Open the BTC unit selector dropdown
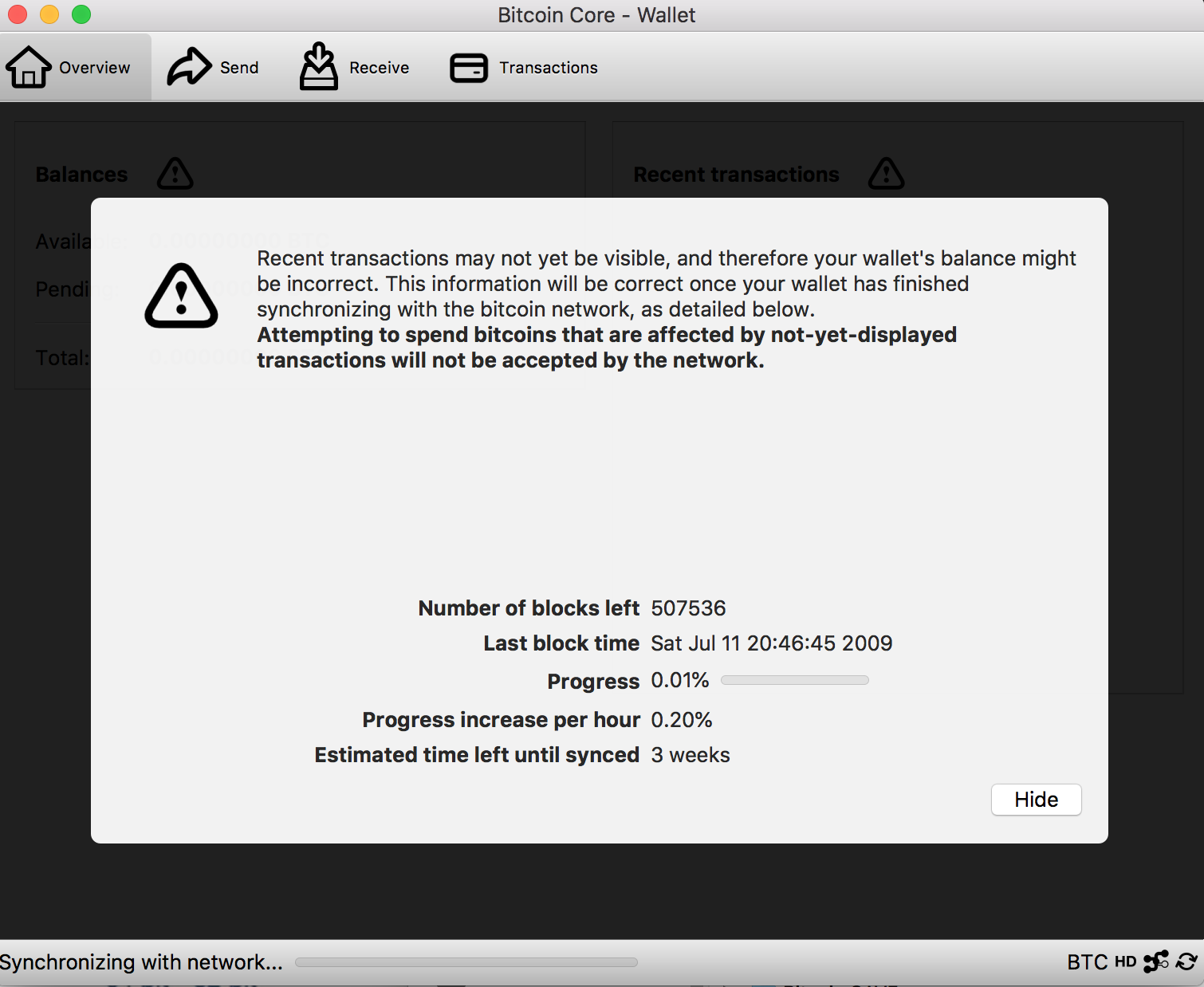 click(x=1087, y=961)
